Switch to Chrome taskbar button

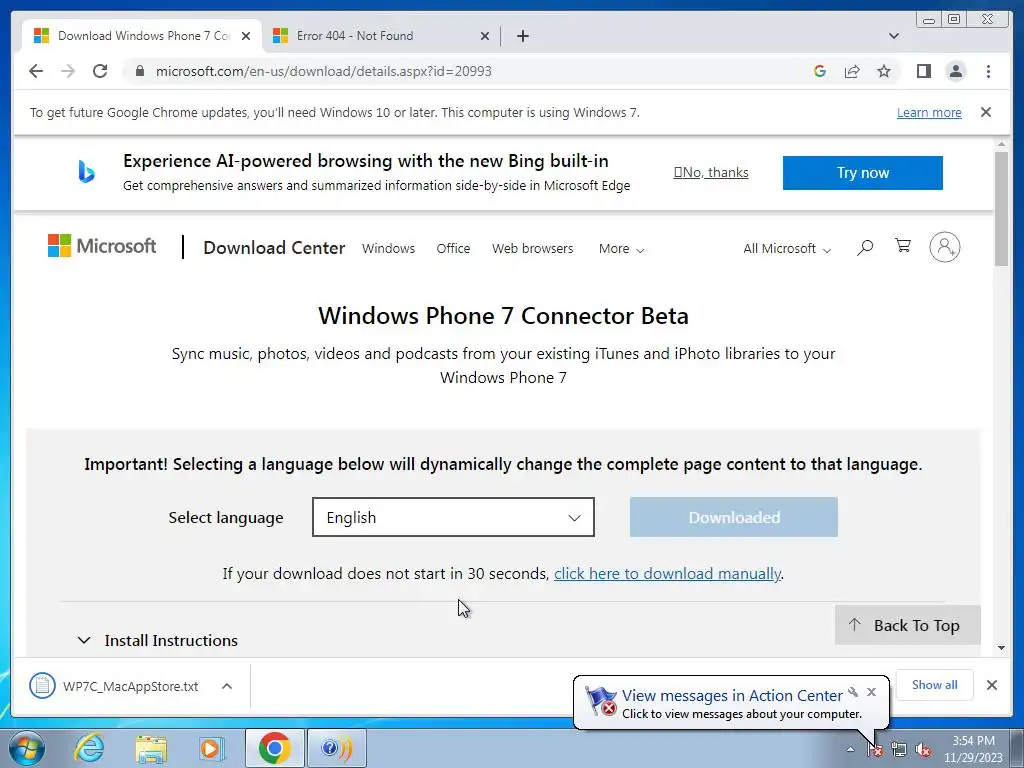coord(274,748)
